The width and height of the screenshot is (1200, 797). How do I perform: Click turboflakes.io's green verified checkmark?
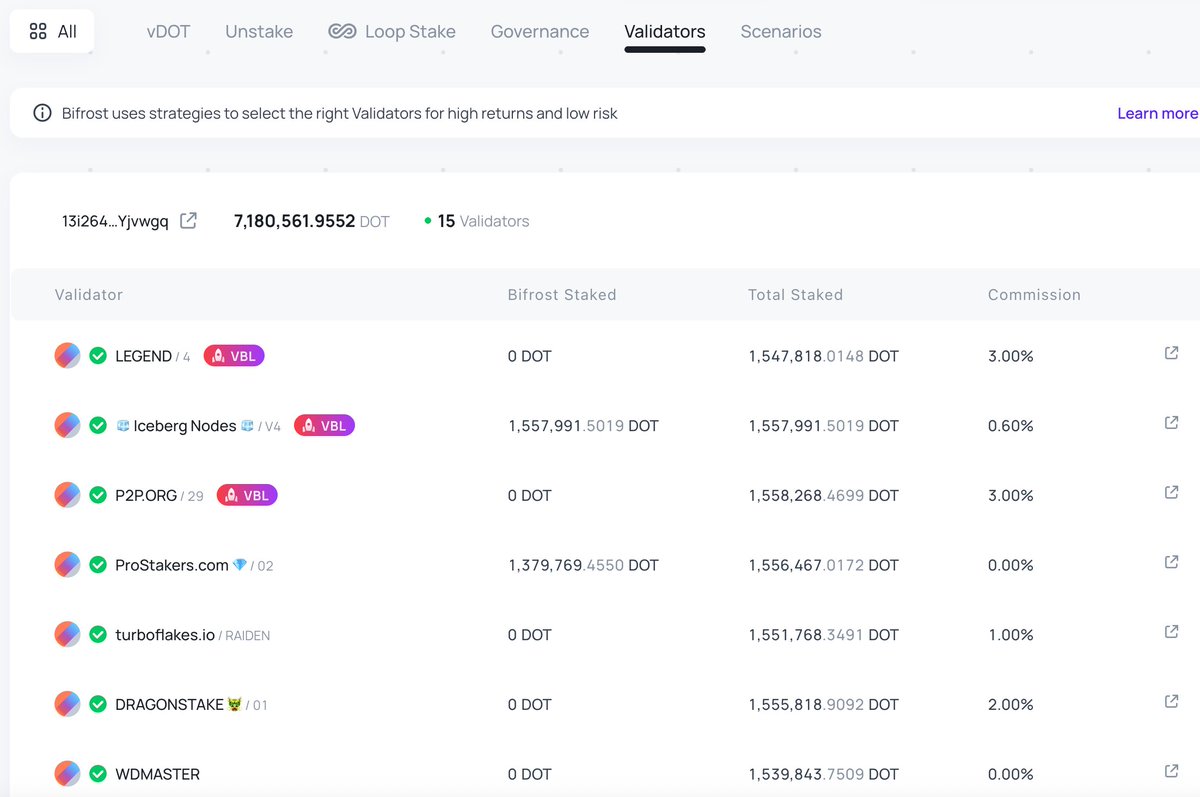98,634
